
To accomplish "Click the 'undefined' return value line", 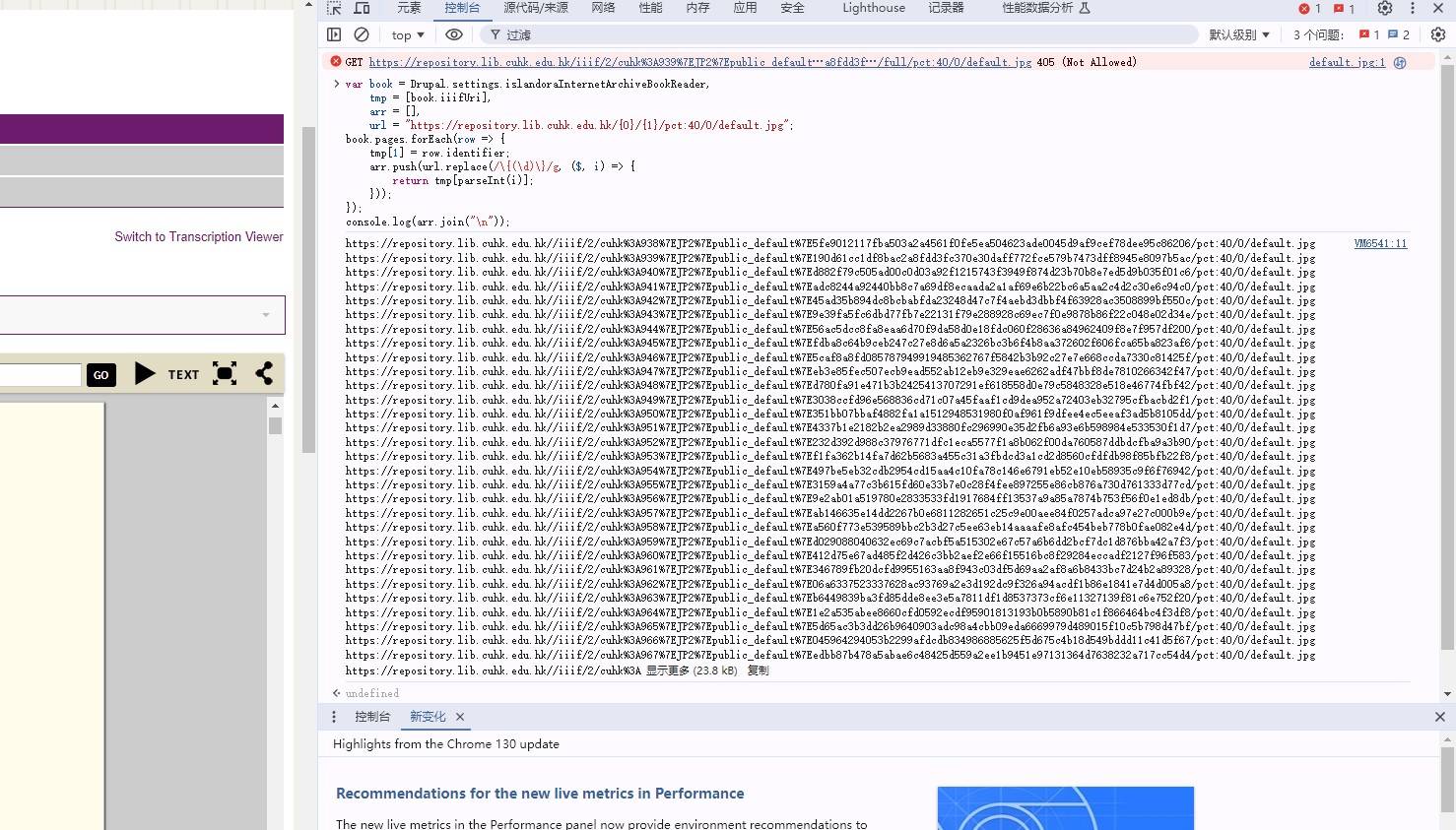I will (372, 693).
